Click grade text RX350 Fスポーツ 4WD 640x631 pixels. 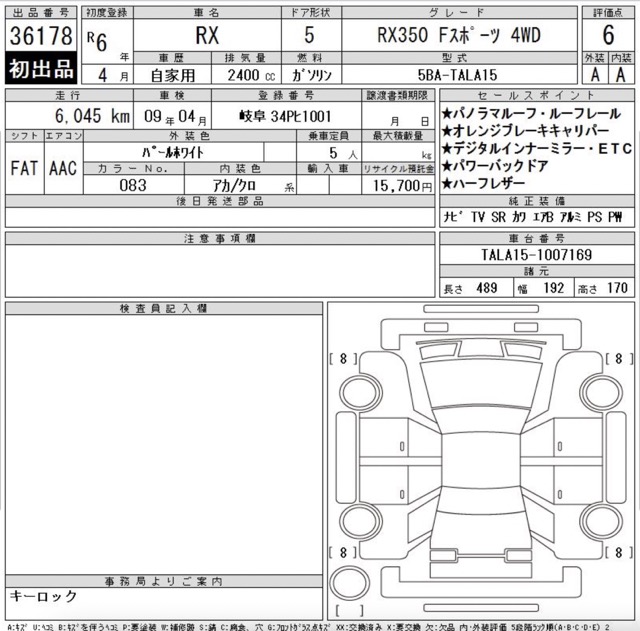click(x=459, y=35)
